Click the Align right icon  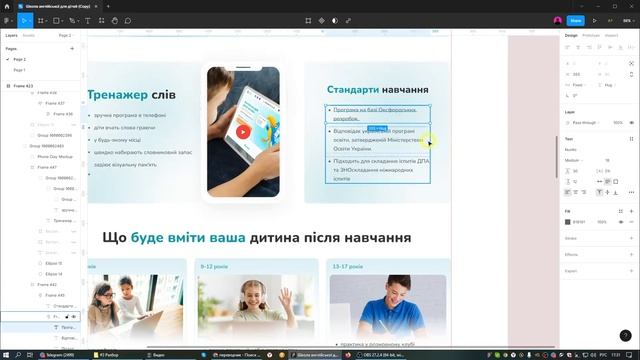[x=589, y=48]
